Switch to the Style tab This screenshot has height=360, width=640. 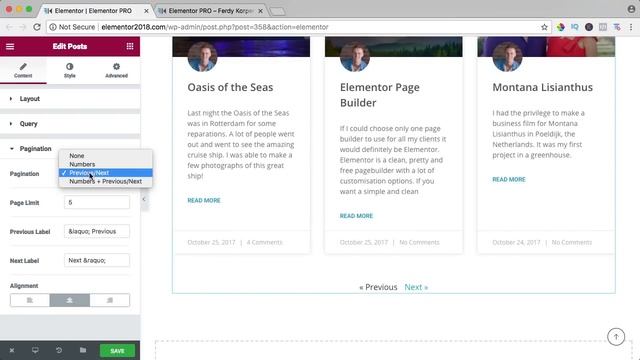[70, 71]
